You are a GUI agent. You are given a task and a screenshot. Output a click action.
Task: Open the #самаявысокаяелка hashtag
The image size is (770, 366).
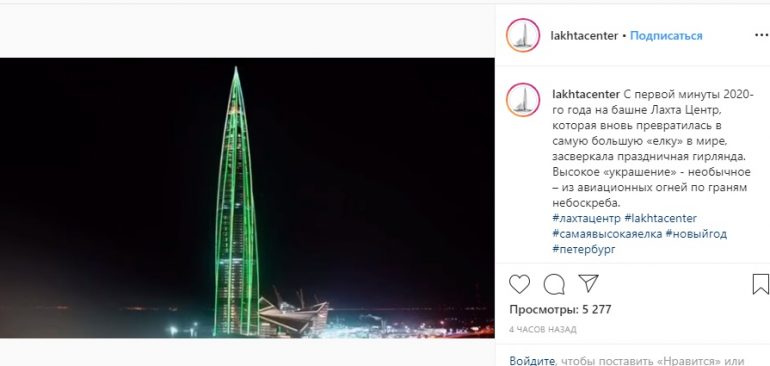tap(607, 234)
